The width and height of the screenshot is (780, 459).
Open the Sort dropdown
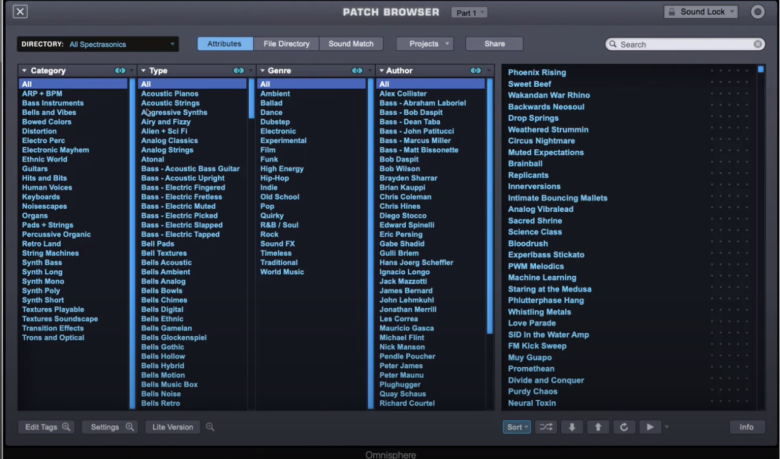(517, 427)
